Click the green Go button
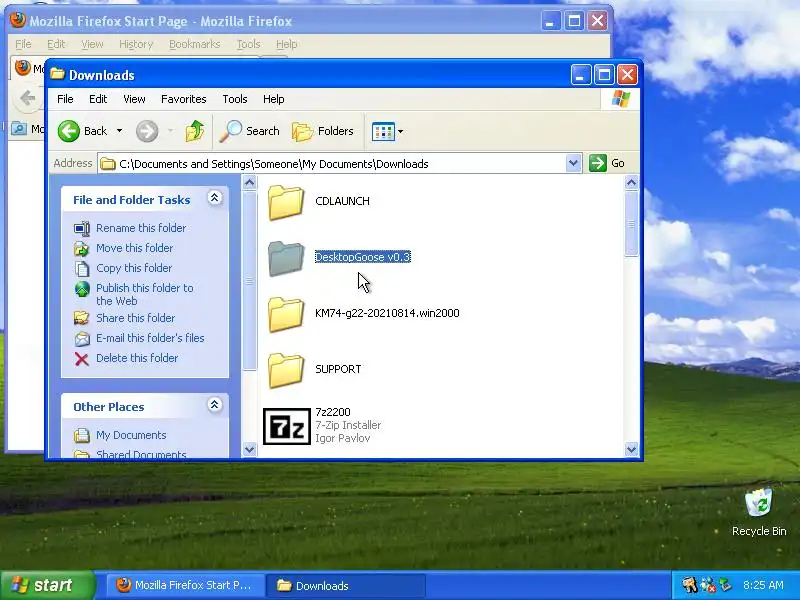The width and height of the screenshot is (800, 600). pos(607,163)
